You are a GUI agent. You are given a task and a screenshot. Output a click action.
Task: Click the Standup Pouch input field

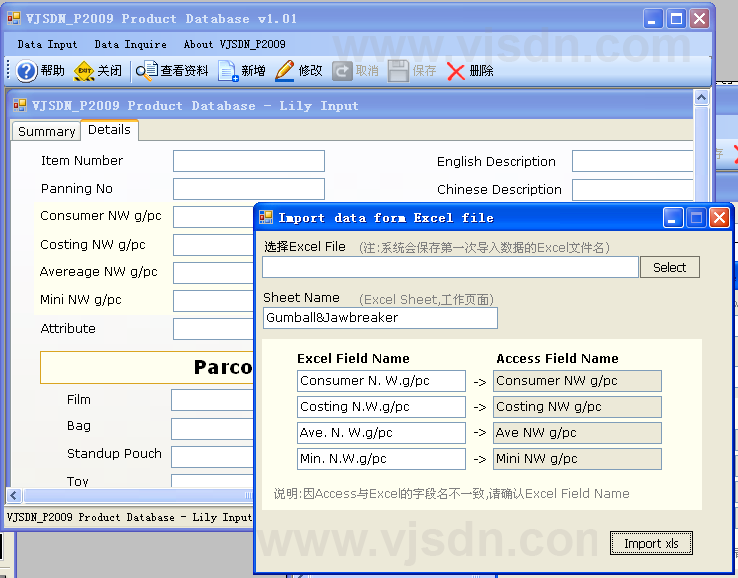[212, 457]
